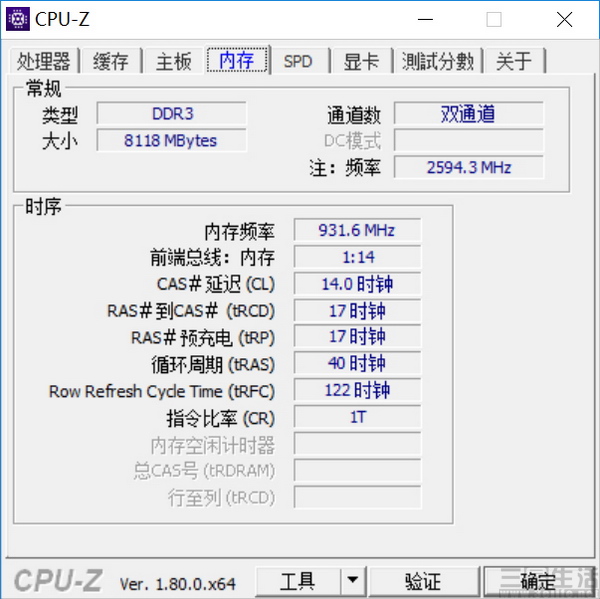
Task: Click the empty 行至列 (tRCD) field
Action: point(357,497)
